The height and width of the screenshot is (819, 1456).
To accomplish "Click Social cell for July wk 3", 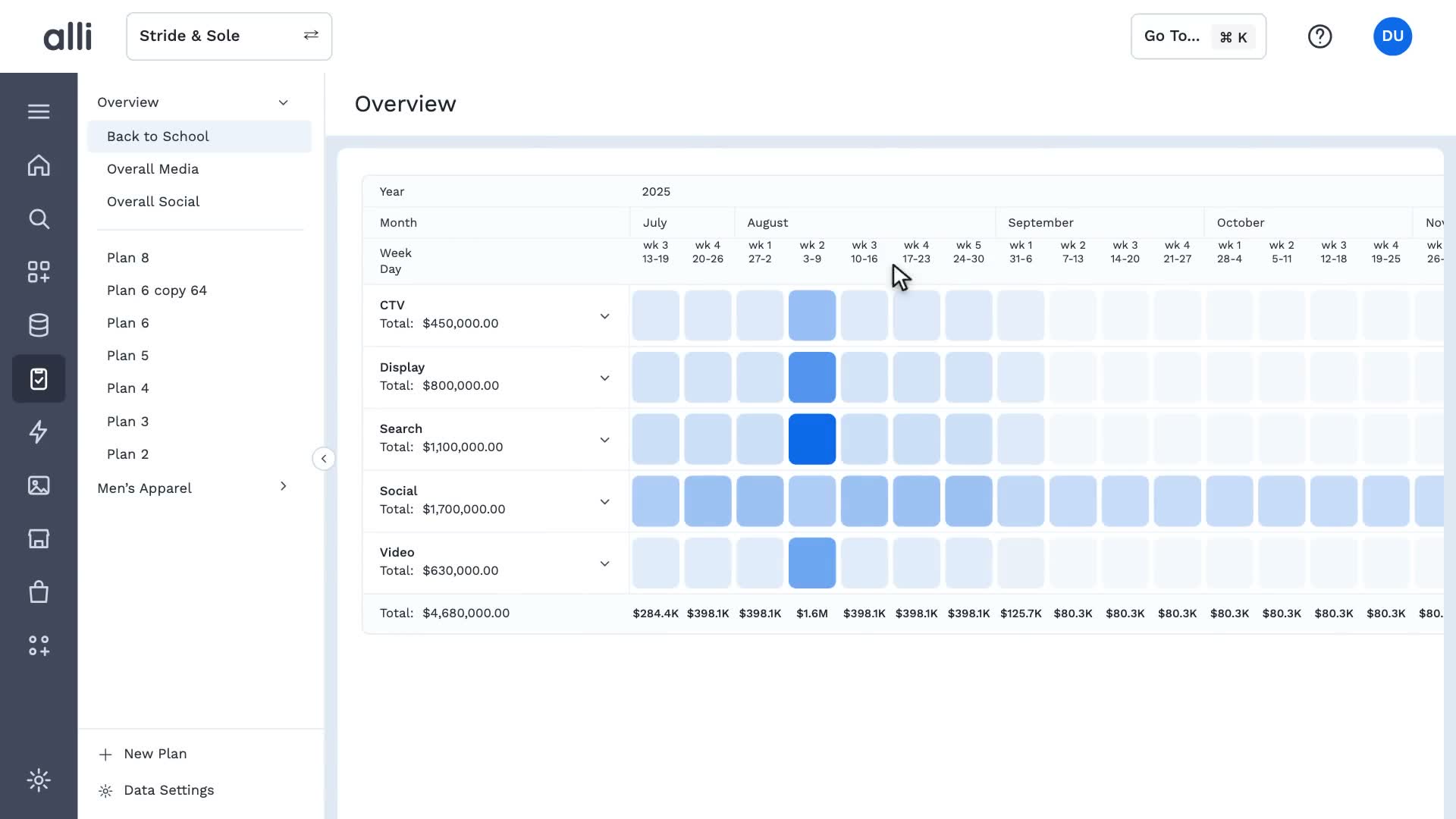I will point(655,501).
